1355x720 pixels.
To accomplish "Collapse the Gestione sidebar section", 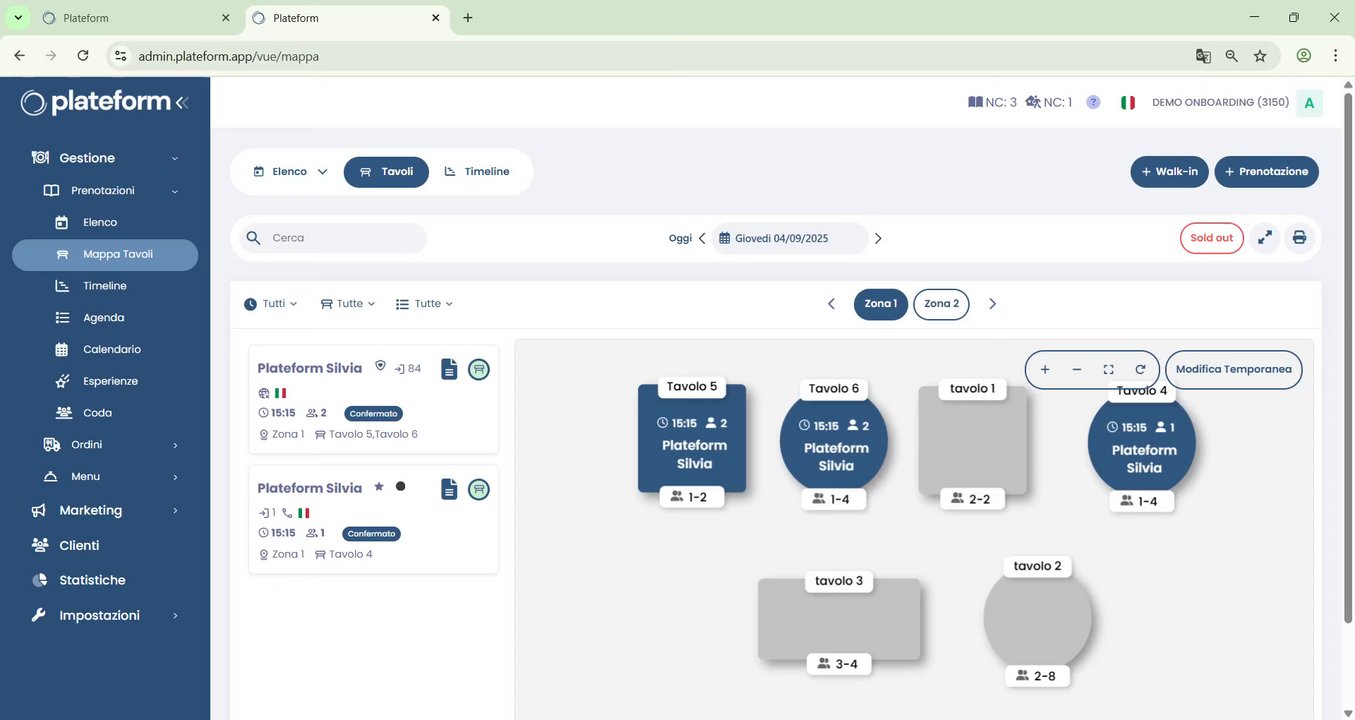I will 175,158.
